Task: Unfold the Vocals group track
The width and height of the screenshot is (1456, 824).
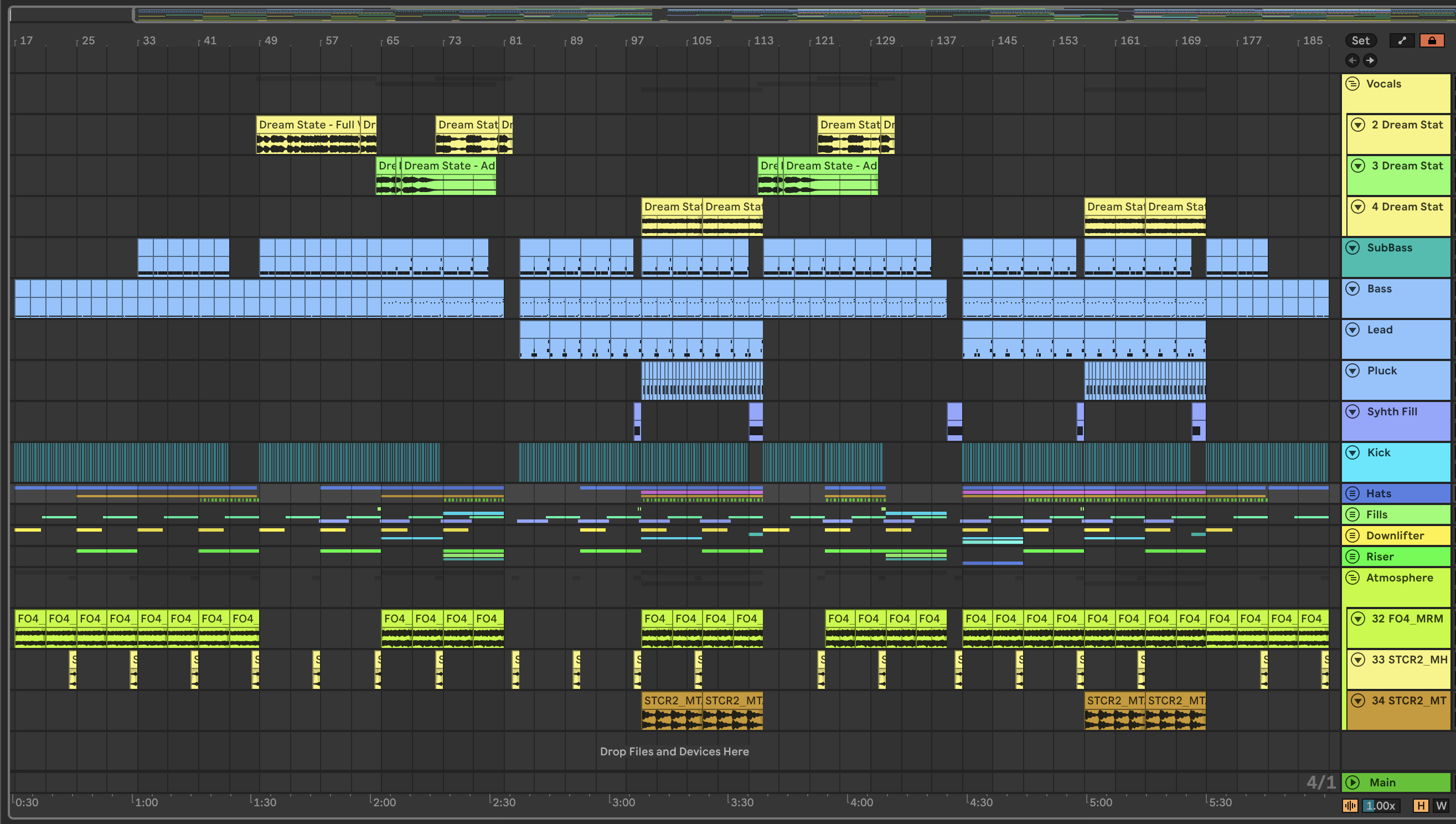Action: pyautogui.click(x=1352, y=84)
